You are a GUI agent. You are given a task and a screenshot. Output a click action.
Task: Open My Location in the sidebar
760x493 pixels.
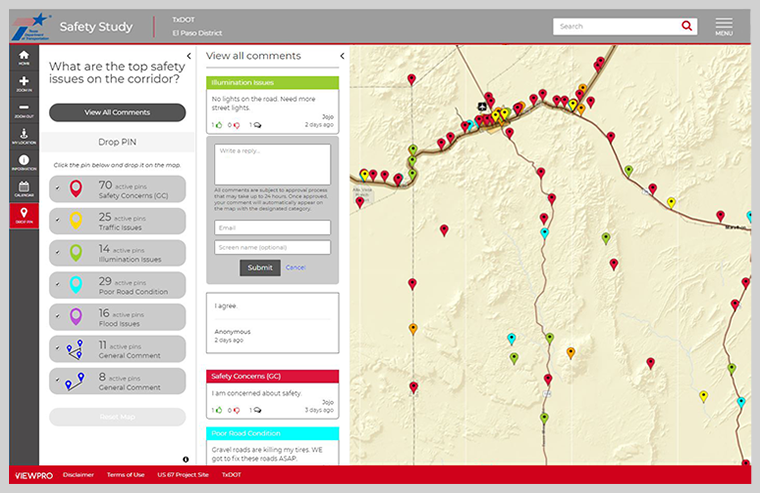coord(24,136)
